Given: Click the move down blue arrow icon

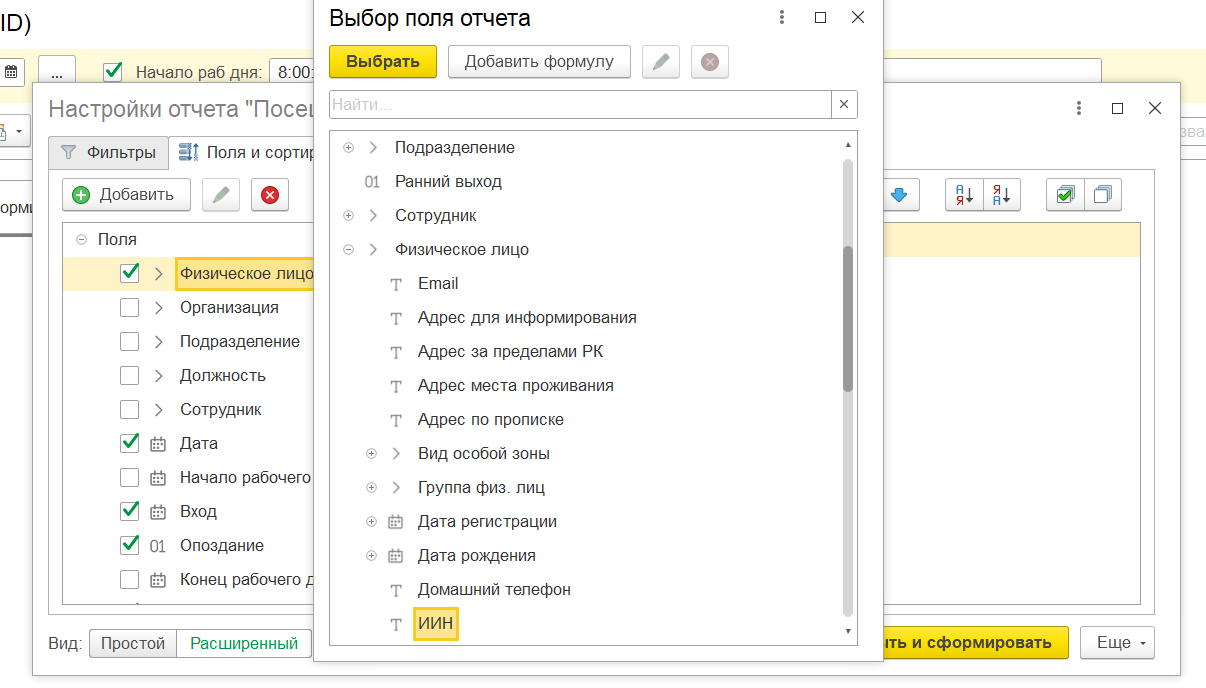Looking at the screenshot, I should click(x=899, y=195).
